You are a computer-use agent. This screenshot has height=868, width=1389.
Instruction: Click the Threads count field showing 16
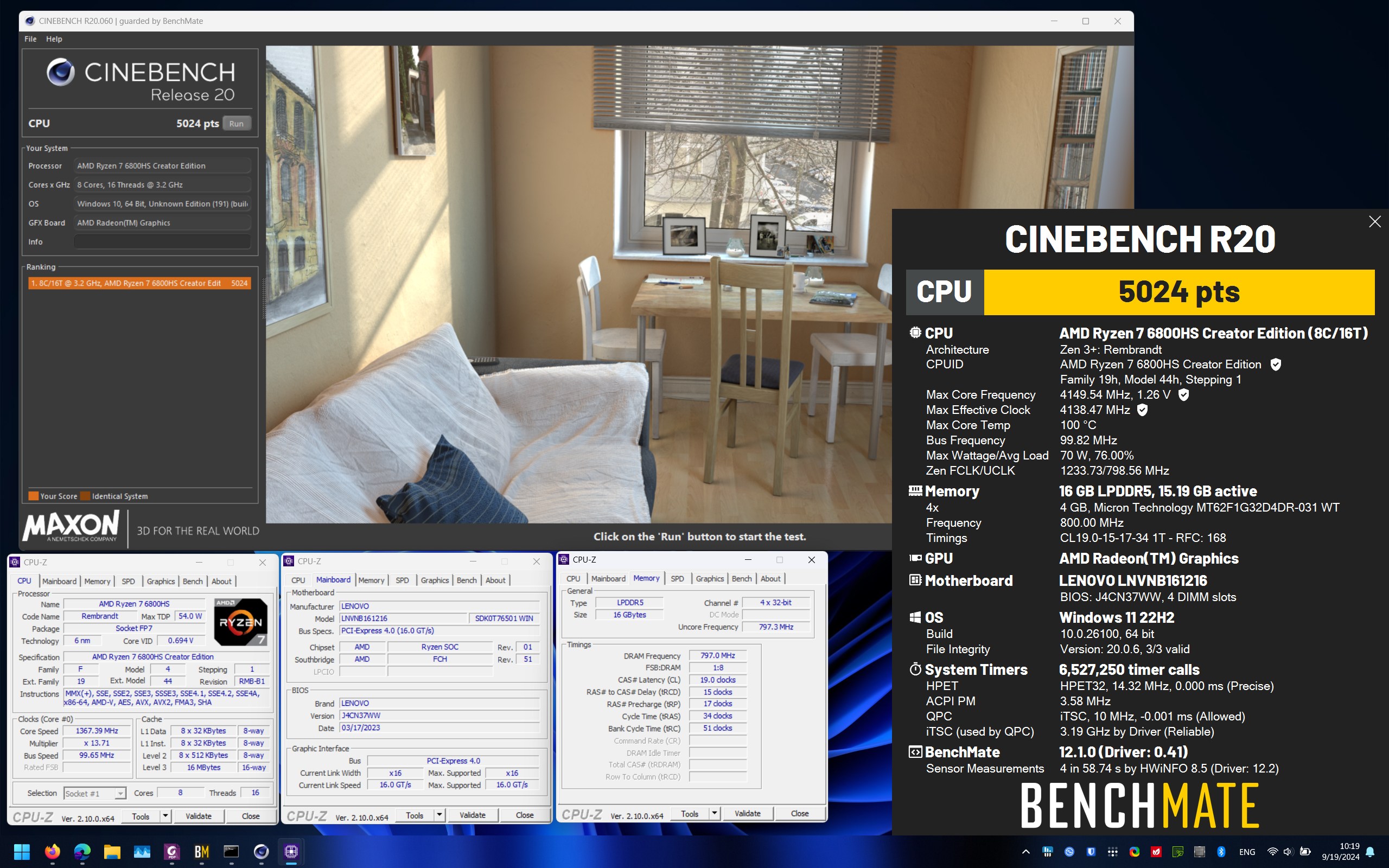point(256,793)
